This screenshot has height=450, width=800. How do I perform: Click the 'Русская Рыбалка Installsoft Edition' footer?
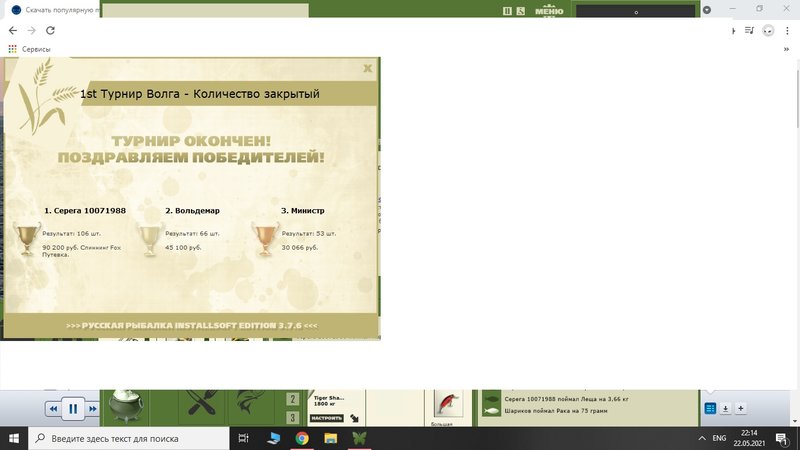tap(191, 326)
